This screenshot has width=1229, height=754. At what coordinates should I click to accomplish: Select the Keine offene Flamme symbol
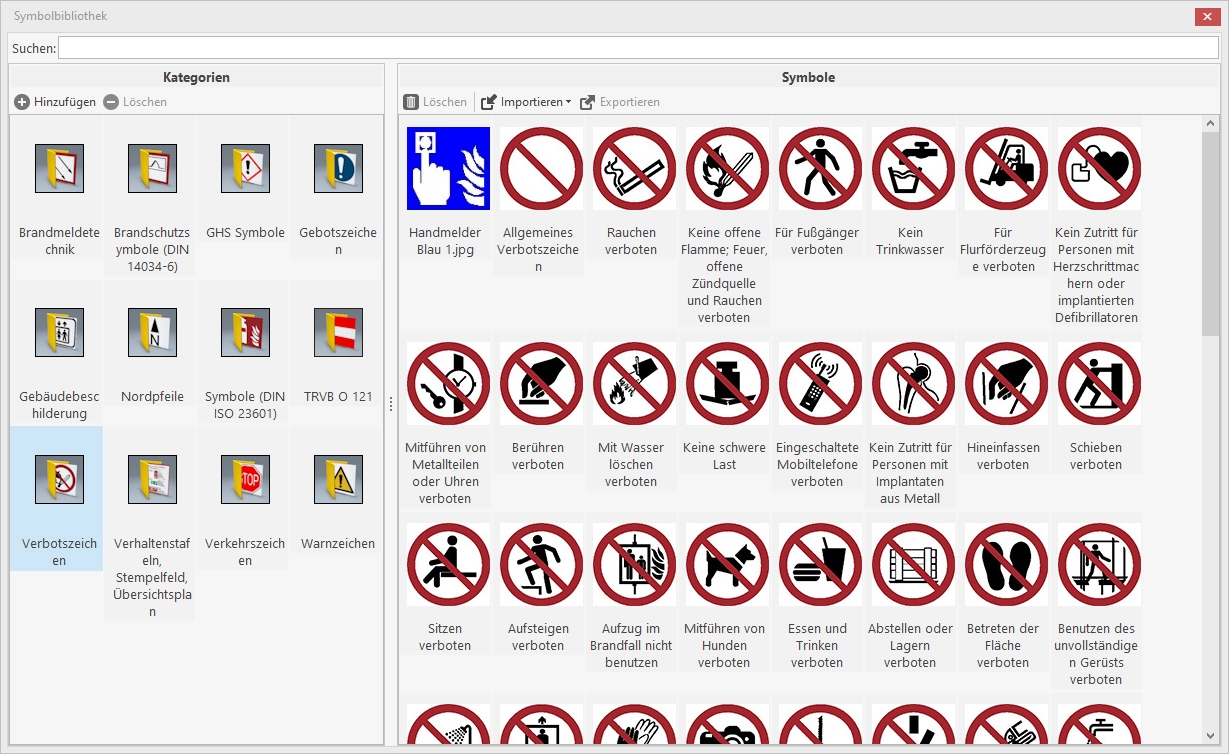pyautogui.click(x=728, y=168)
